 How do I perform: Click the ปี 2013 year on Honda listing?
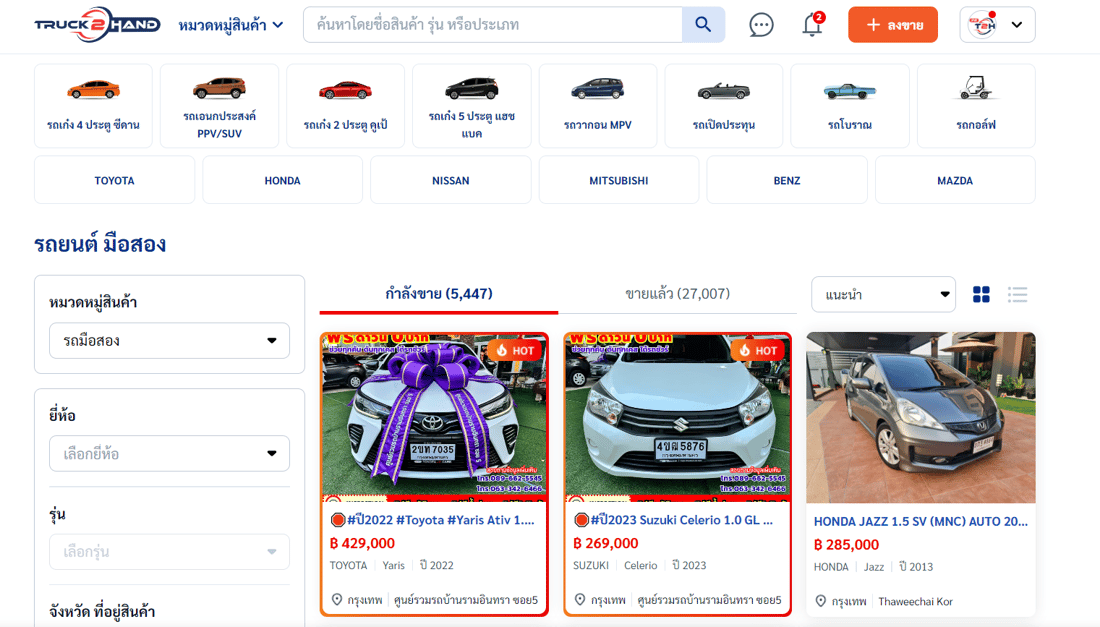point(916,567)
